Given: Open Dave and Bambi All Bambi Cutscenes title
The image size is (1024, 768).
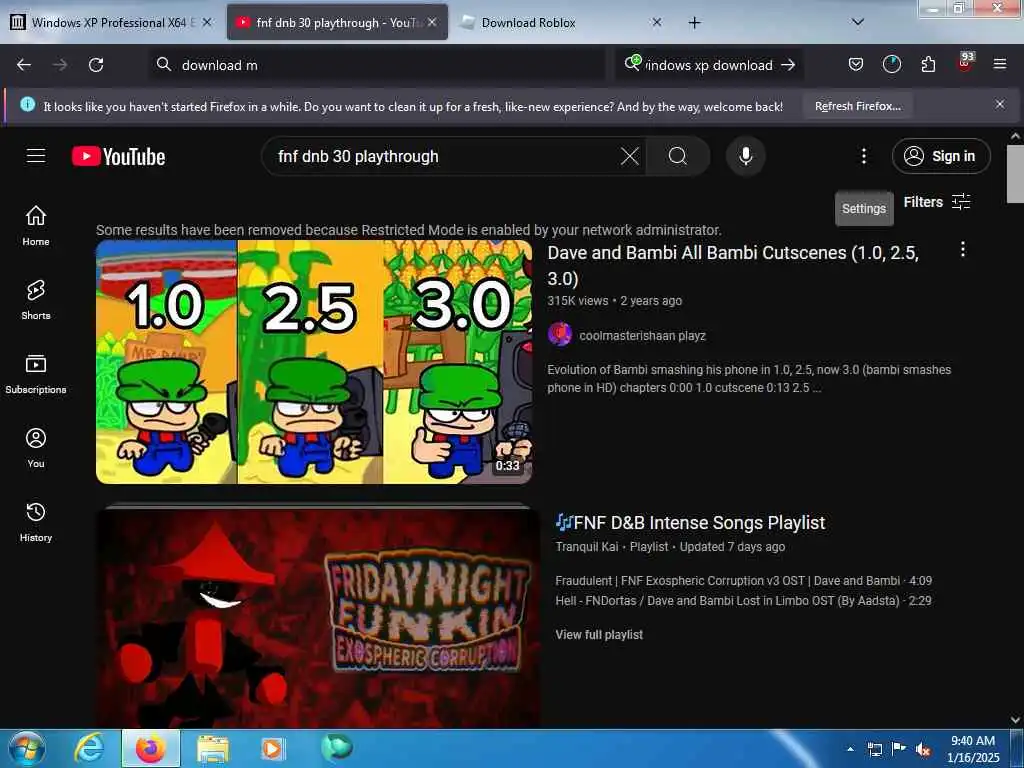Looking at the screenshot, I should [733, 265].
